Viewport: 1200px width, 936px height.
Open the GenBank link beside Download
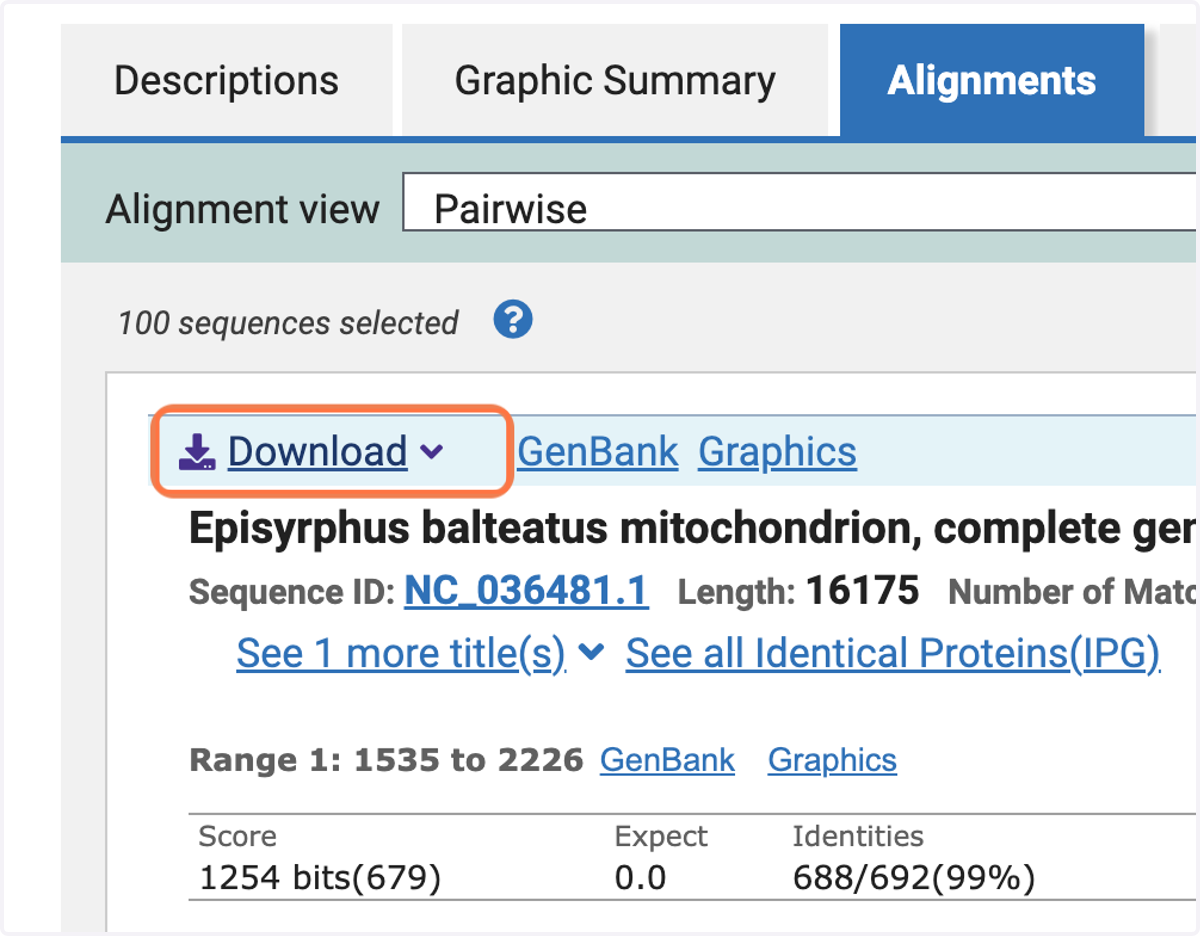pos(597,452)
